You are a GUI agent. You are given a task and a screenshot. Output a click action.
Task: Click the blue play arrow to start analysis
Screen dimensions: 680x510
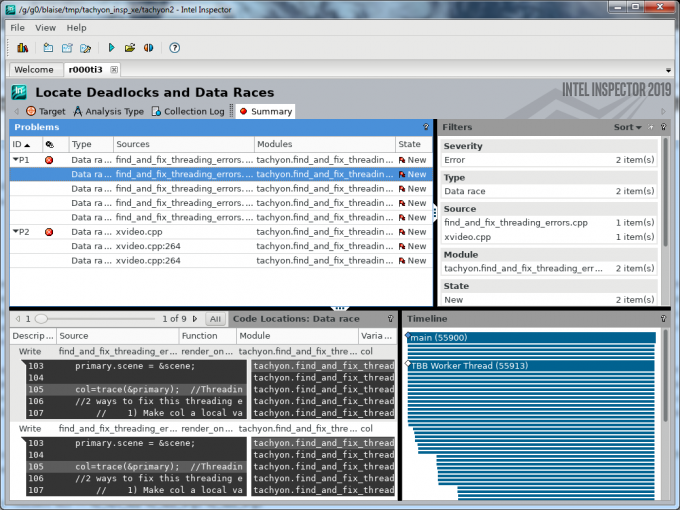click(x=111, y=48)
